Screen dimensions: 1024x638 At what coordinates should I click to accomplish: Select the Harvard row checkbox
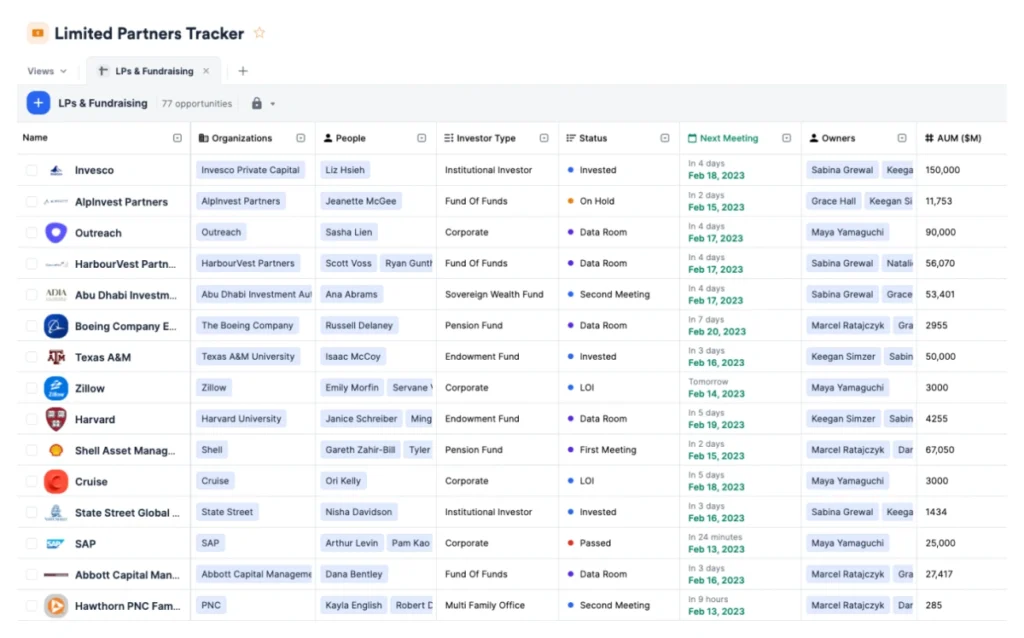[32, 419]
